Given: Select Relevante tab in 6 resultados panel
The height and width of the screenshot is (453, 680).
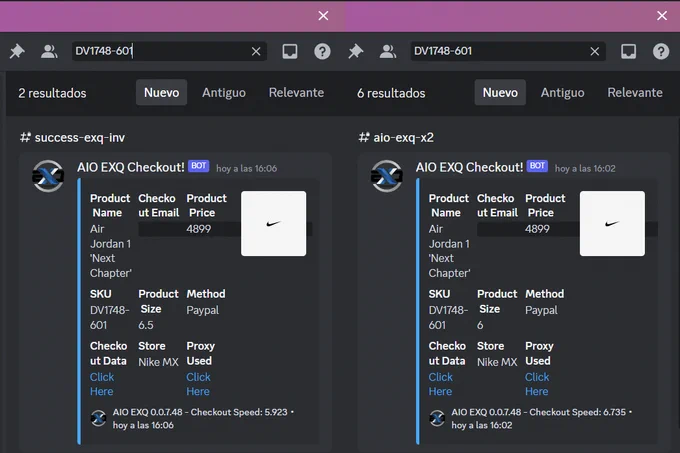Looking at the screenshot, I should click(x=635, y=92).
